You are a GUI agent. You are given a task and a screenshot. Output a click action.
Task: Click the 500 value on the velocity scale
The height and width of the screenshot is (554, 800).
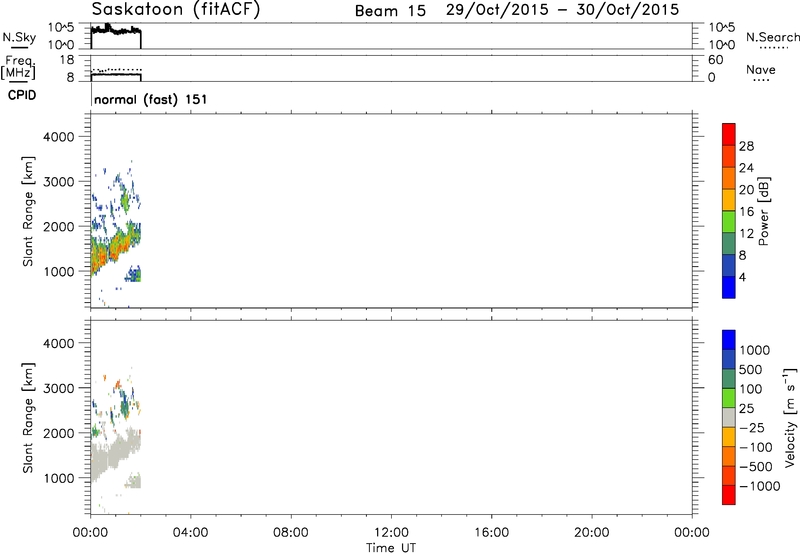click(751, 369)
